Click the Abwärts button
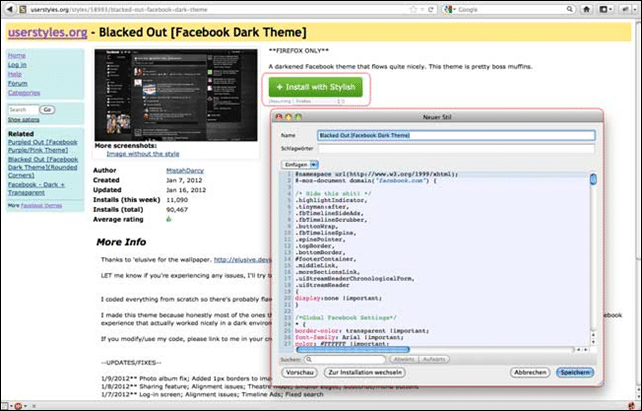 click(403, 359)
